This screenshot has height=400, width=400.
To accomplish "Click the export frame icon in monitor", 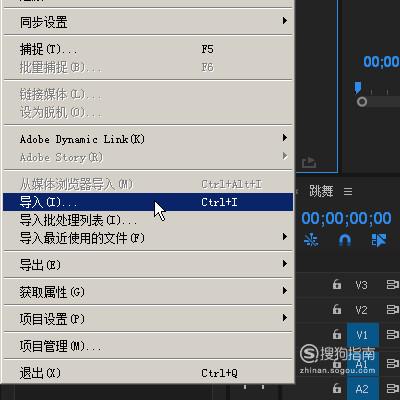I will 309,162.
